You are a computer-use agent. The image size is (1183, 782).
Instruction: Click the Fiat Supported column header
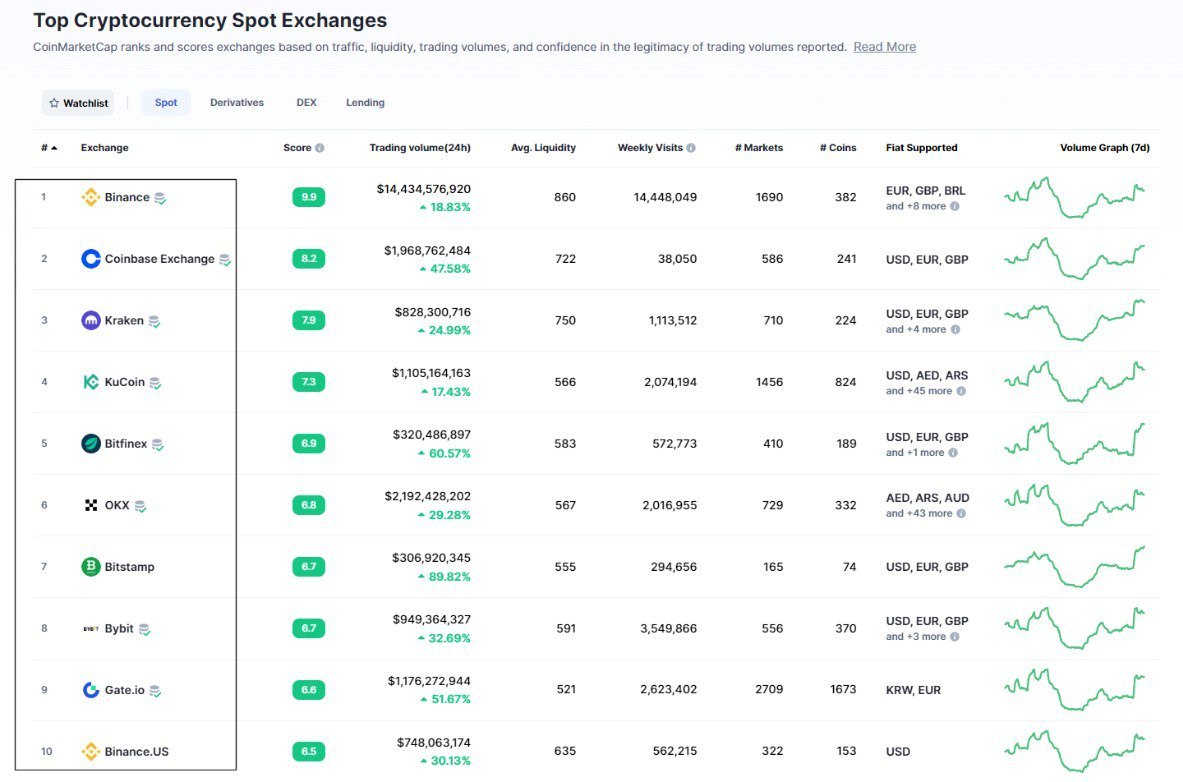pyautogui.click(x=921, y=148)
